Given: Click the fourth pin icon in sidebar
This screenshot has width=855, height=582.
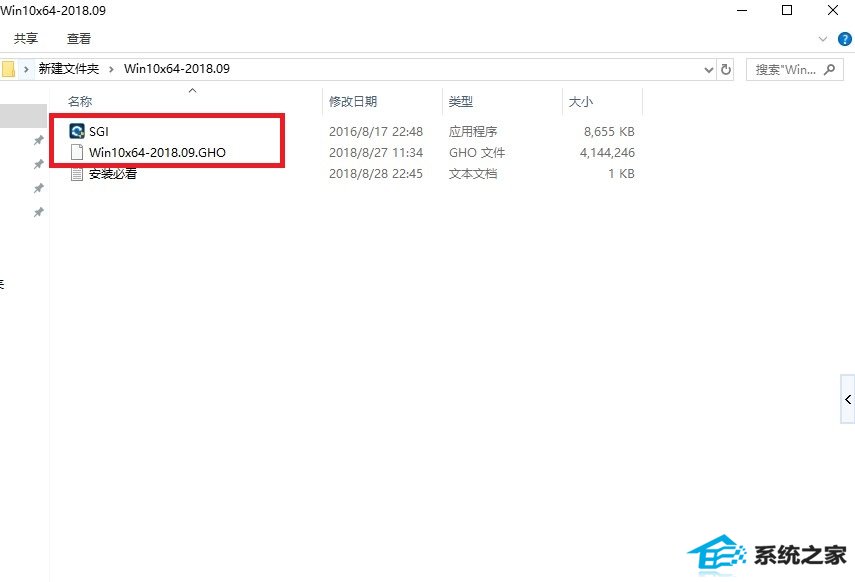Looking at the screenshot, I should (x=38, y=212).
